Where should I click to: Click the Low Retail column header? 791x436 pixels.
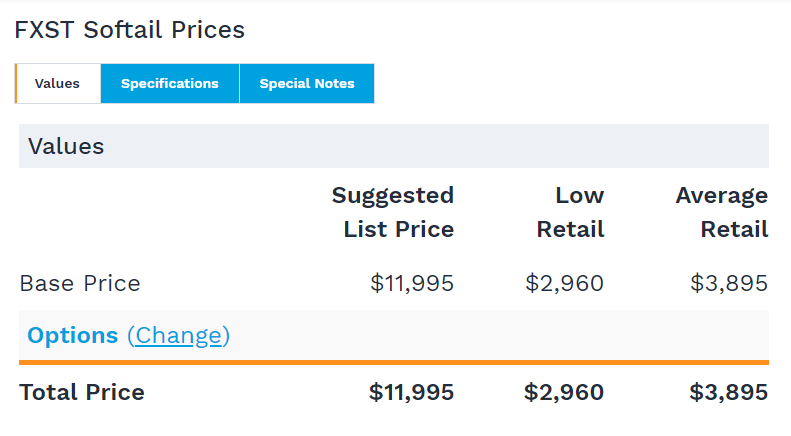tap(570, 212)
